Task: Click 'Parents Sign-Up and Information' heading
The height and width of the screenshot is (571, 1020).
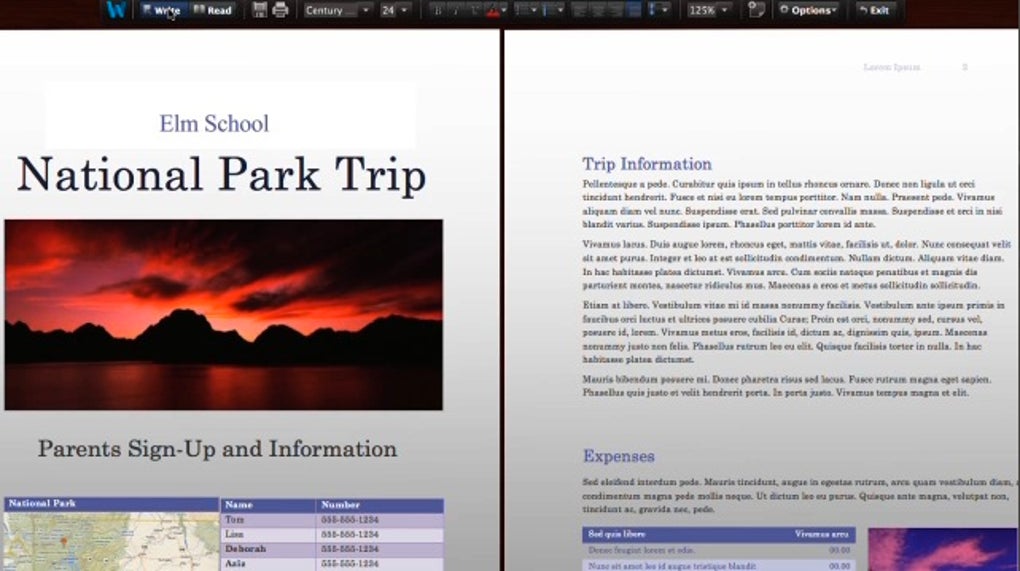Action: (217, 449)
